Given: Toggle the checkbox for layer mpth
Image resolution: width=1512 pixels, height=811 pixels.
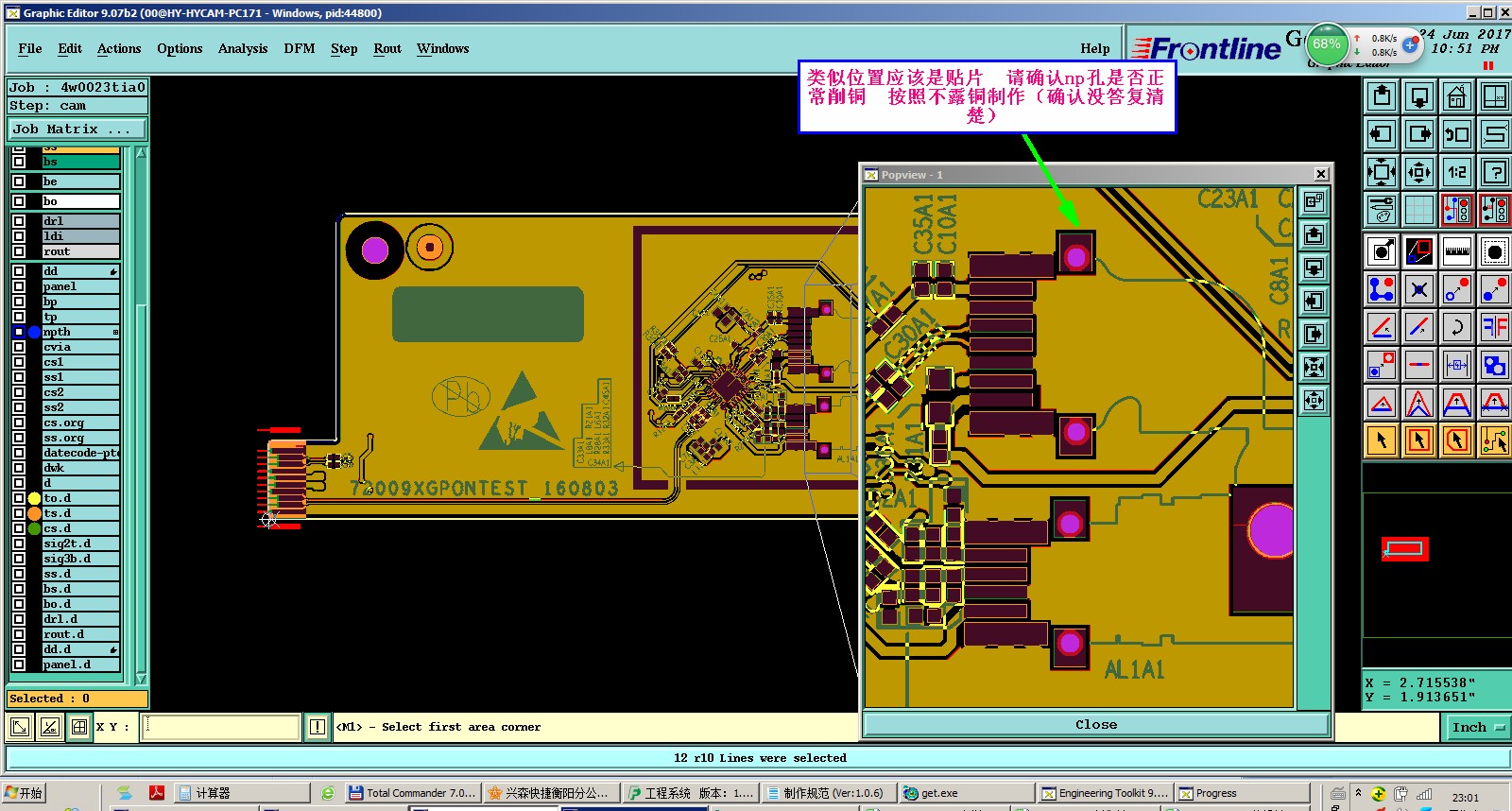Looking at the screenshot, I should pyautogui.click(x=19, y=332).
